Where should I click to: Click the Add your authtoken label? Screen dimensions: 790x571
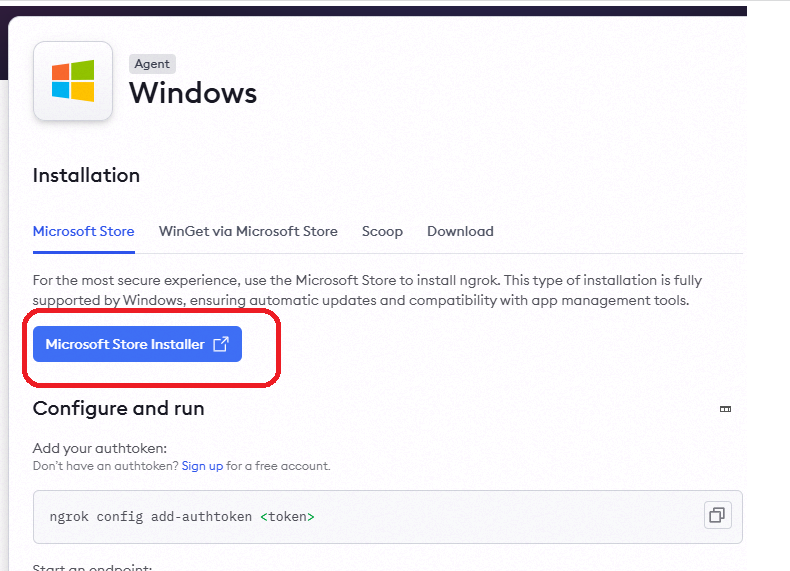pos(100,448)
